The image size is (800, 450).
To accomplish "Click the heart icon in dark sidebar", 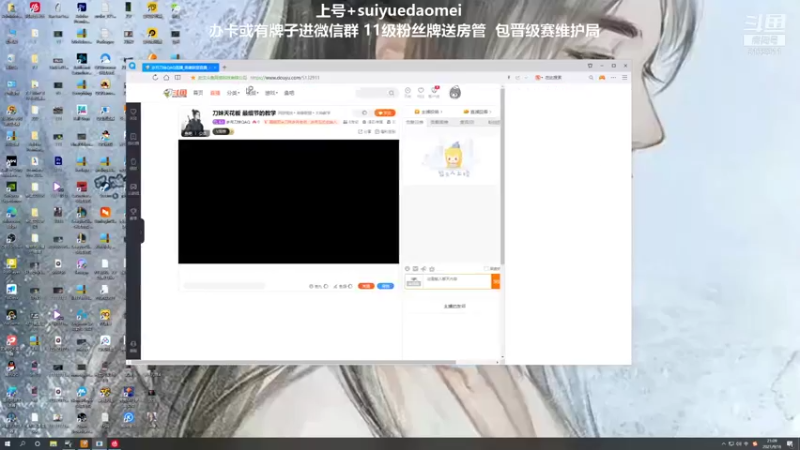I will pos(133,114).
